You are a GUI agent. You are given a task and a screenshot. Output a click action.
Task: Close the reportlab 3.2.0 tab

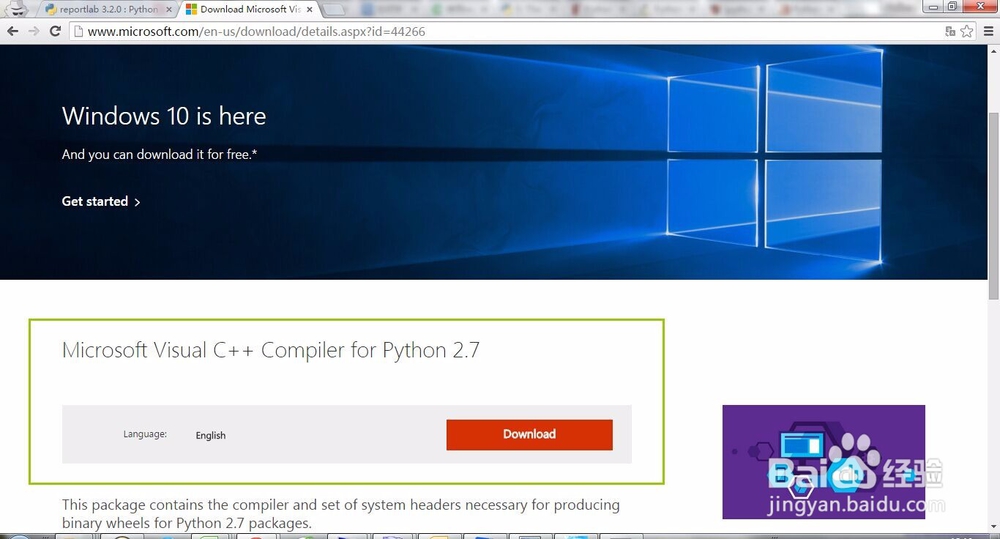(x=169, y=10)
